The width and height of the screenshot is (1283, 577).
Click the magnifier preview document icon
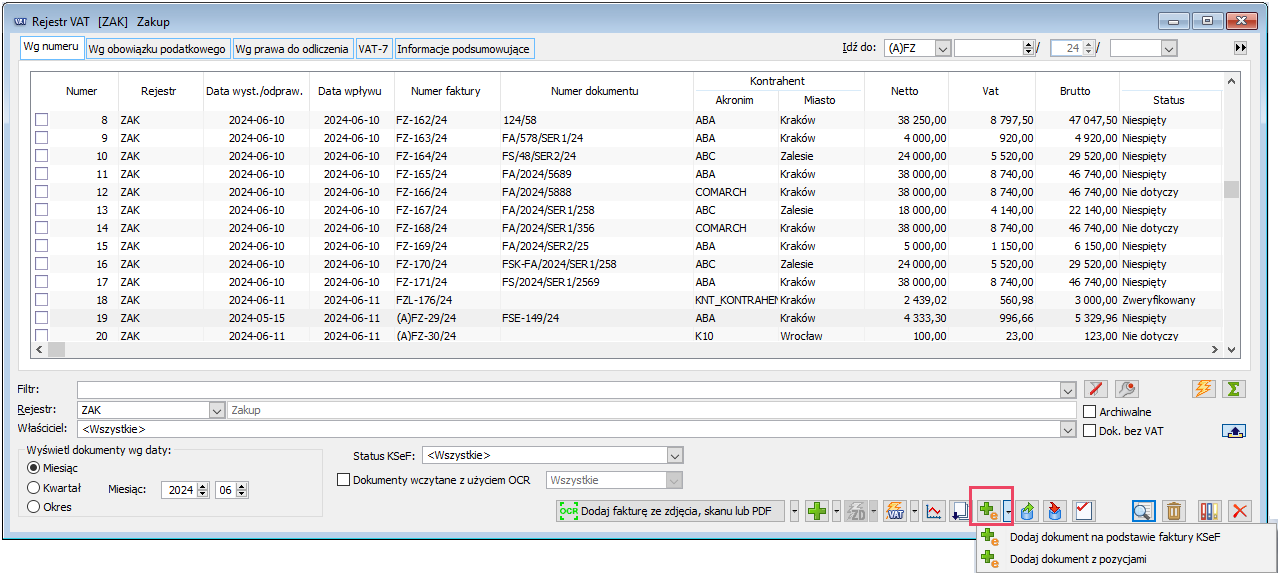point(1144,511)
